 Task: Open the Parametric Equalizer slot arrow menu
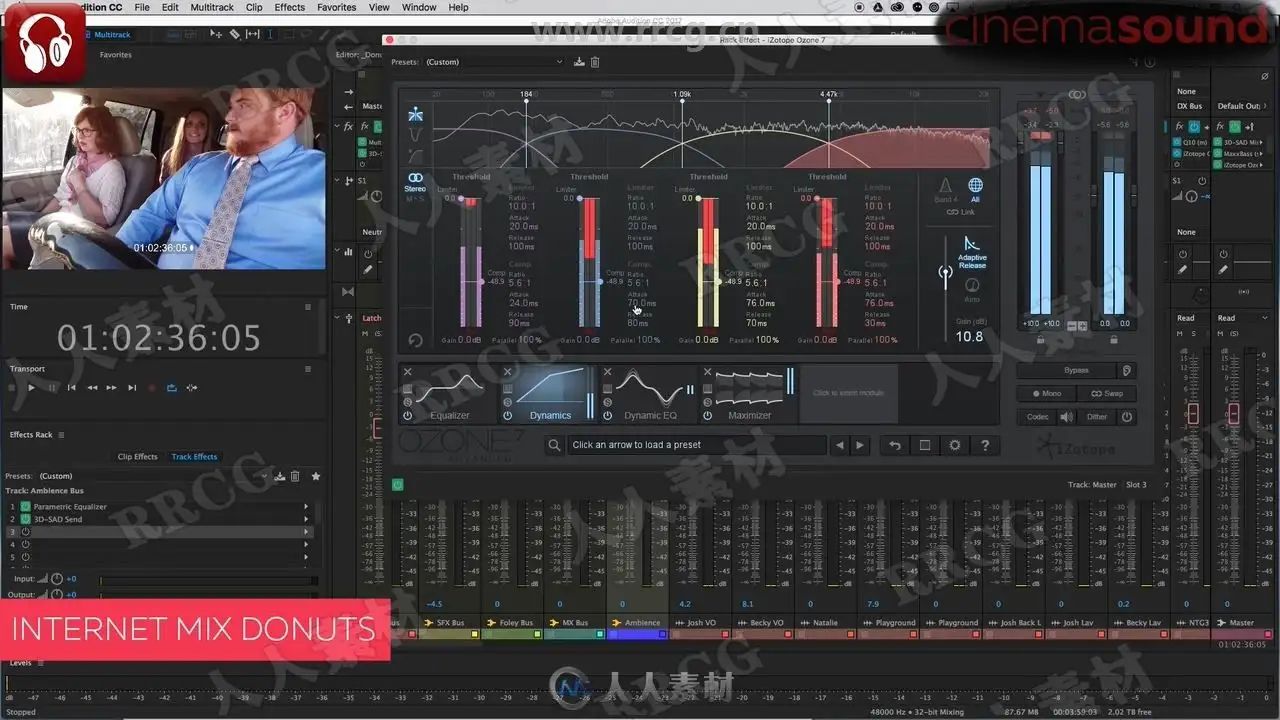point(306,507)
